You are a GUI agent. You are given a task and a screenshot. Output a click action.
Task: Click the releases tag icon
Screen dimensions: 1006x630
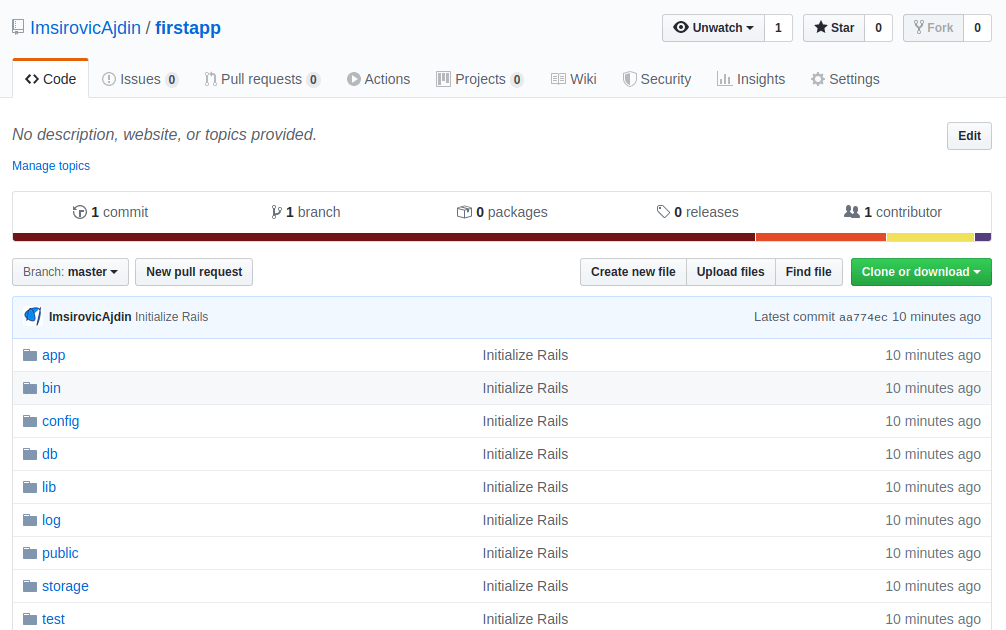point(663,212)
